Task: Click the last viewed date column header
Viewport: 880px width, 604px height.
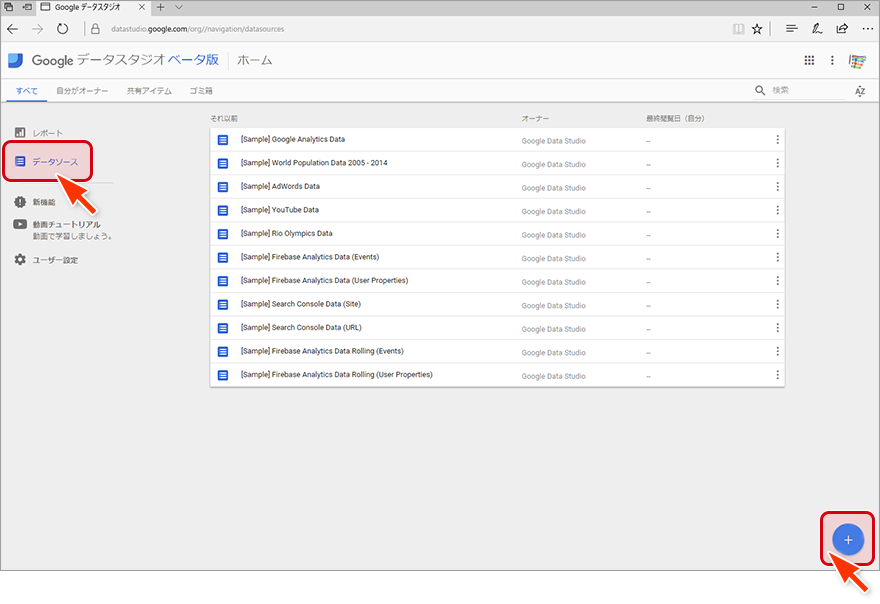Action: click(675, 118)
